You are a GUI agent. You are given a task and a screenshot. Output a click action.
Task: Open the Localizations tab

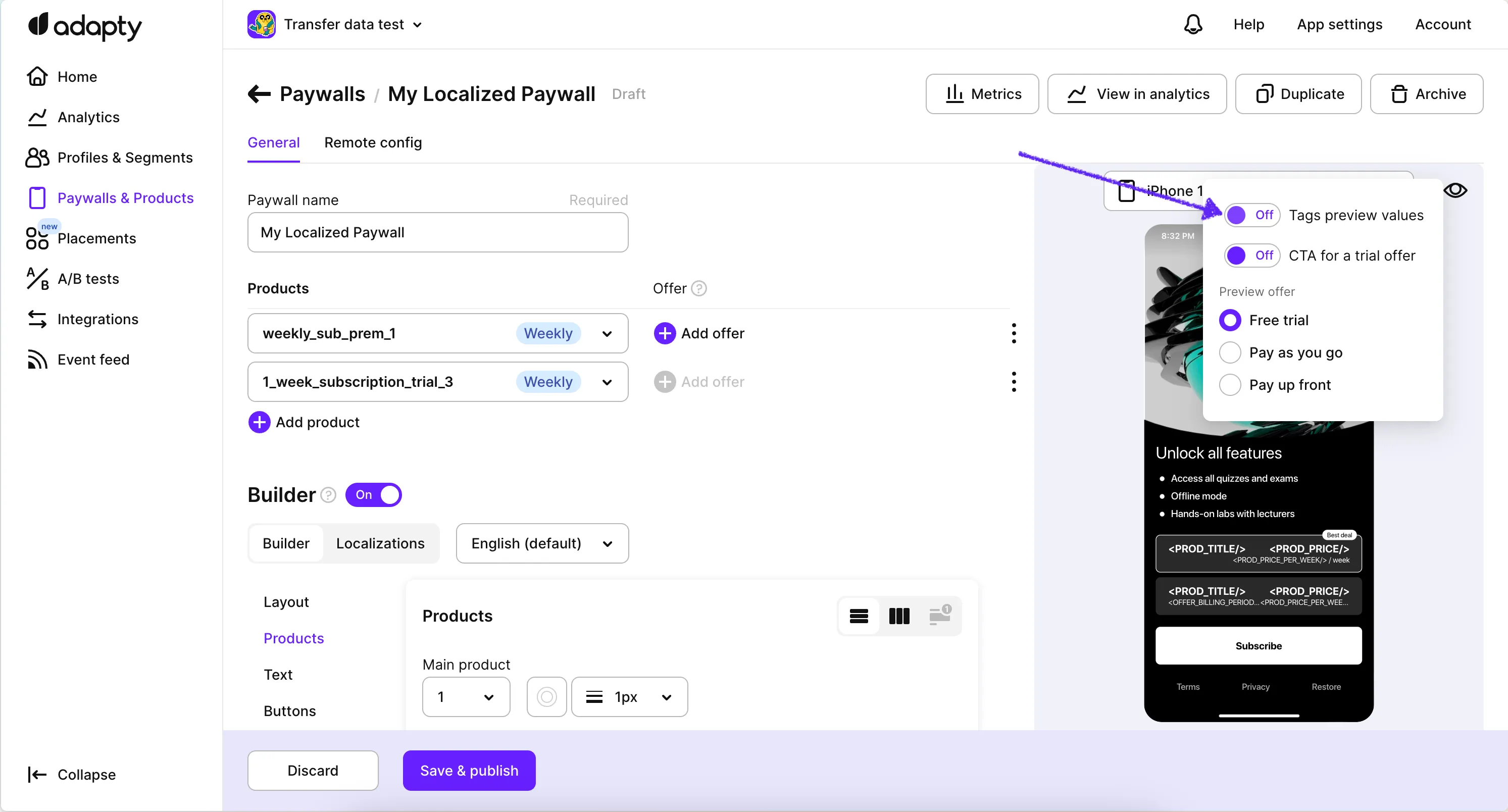[380, 543]
